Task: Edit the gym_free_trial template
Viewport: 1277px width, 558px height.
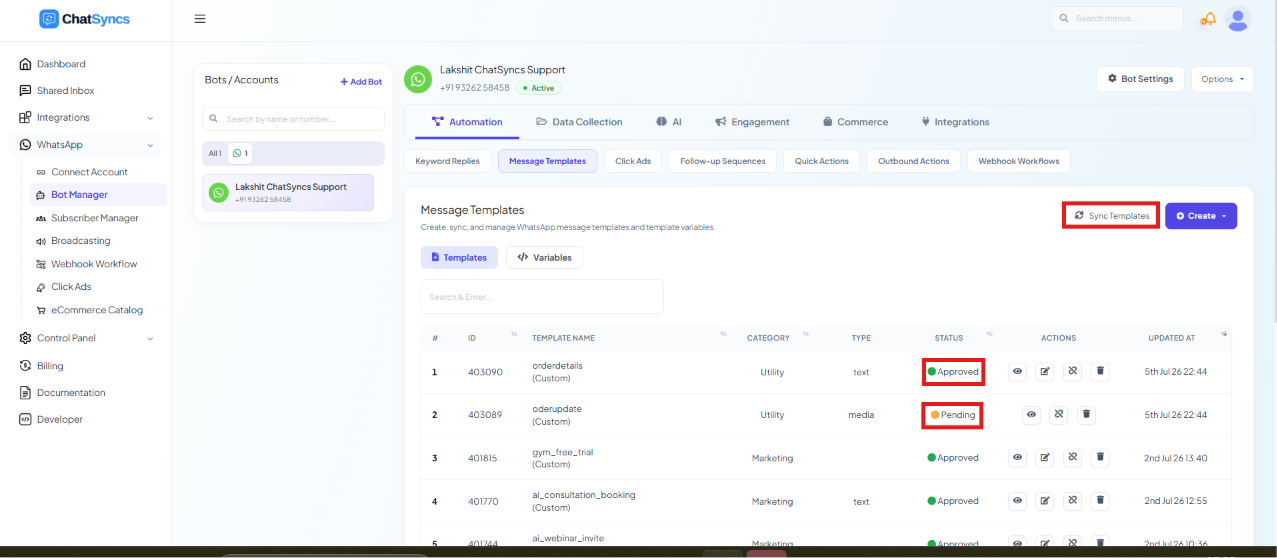Action: [1045, 457]
